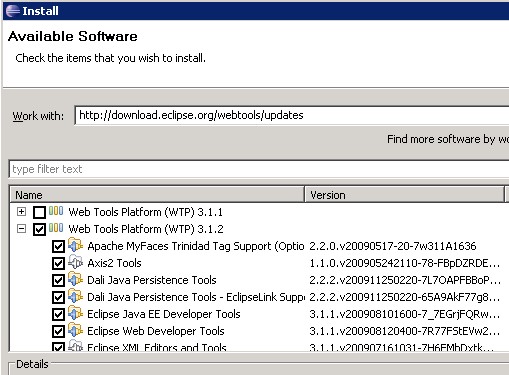Uncheck the Web Tools Platform 3.1.2 checkbox
Viewport: 509px width, 375px height.
coord(39,229)
